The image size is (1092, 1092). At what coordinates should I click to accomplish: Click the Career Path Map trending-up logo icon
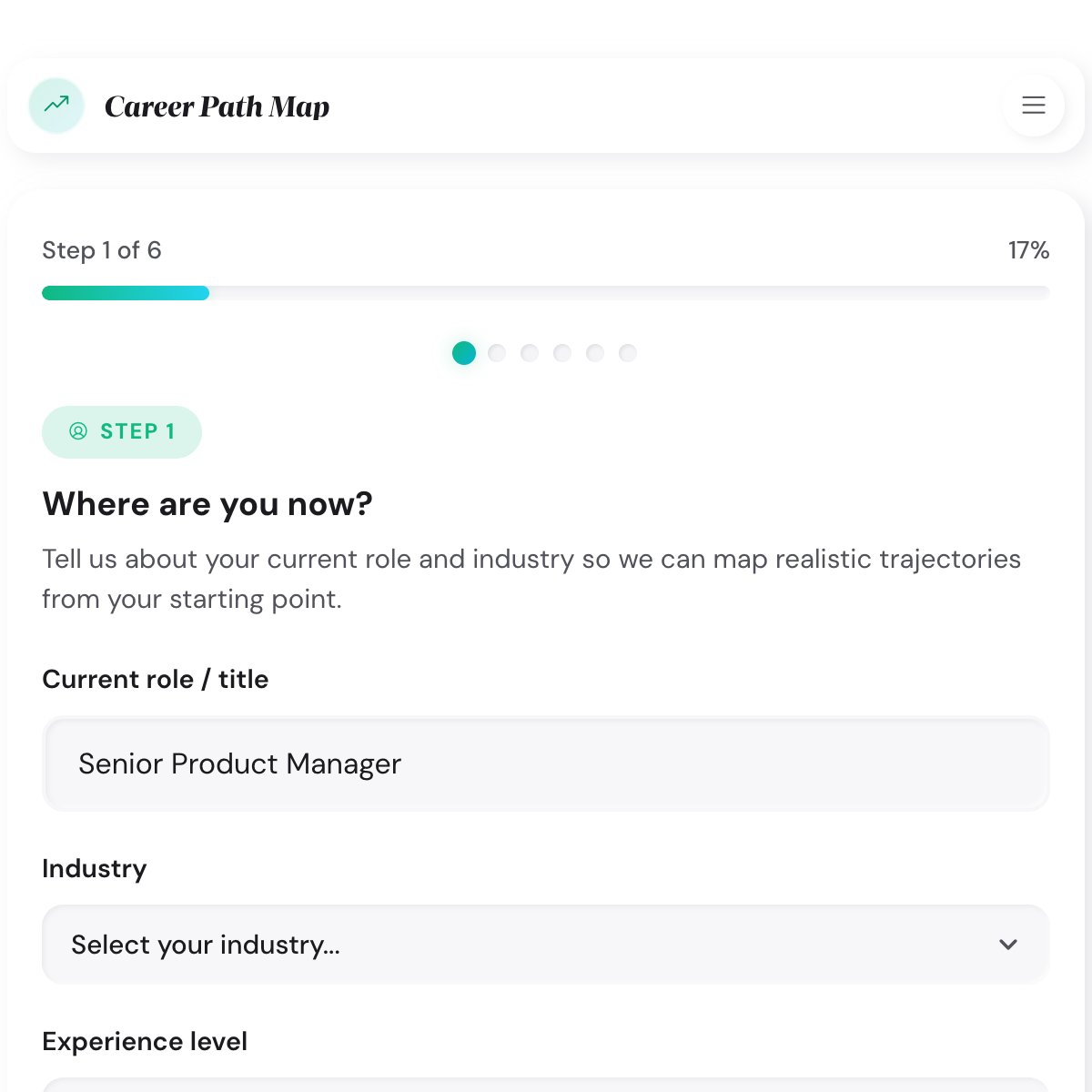click(56, 106)
